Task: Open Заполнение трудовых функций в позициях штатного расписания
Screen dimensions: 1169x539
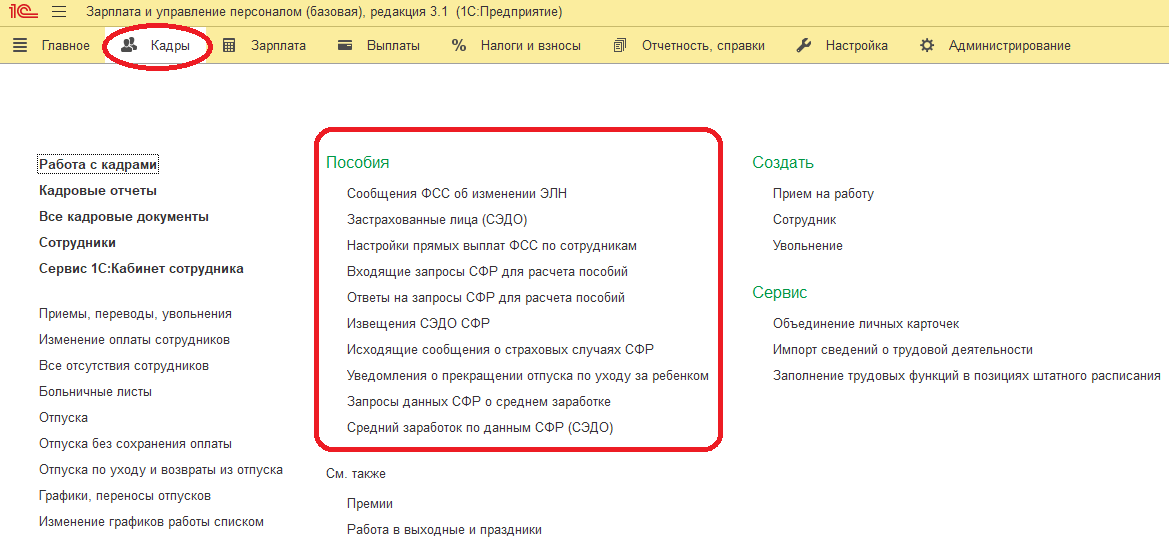Action: [967, 376]
